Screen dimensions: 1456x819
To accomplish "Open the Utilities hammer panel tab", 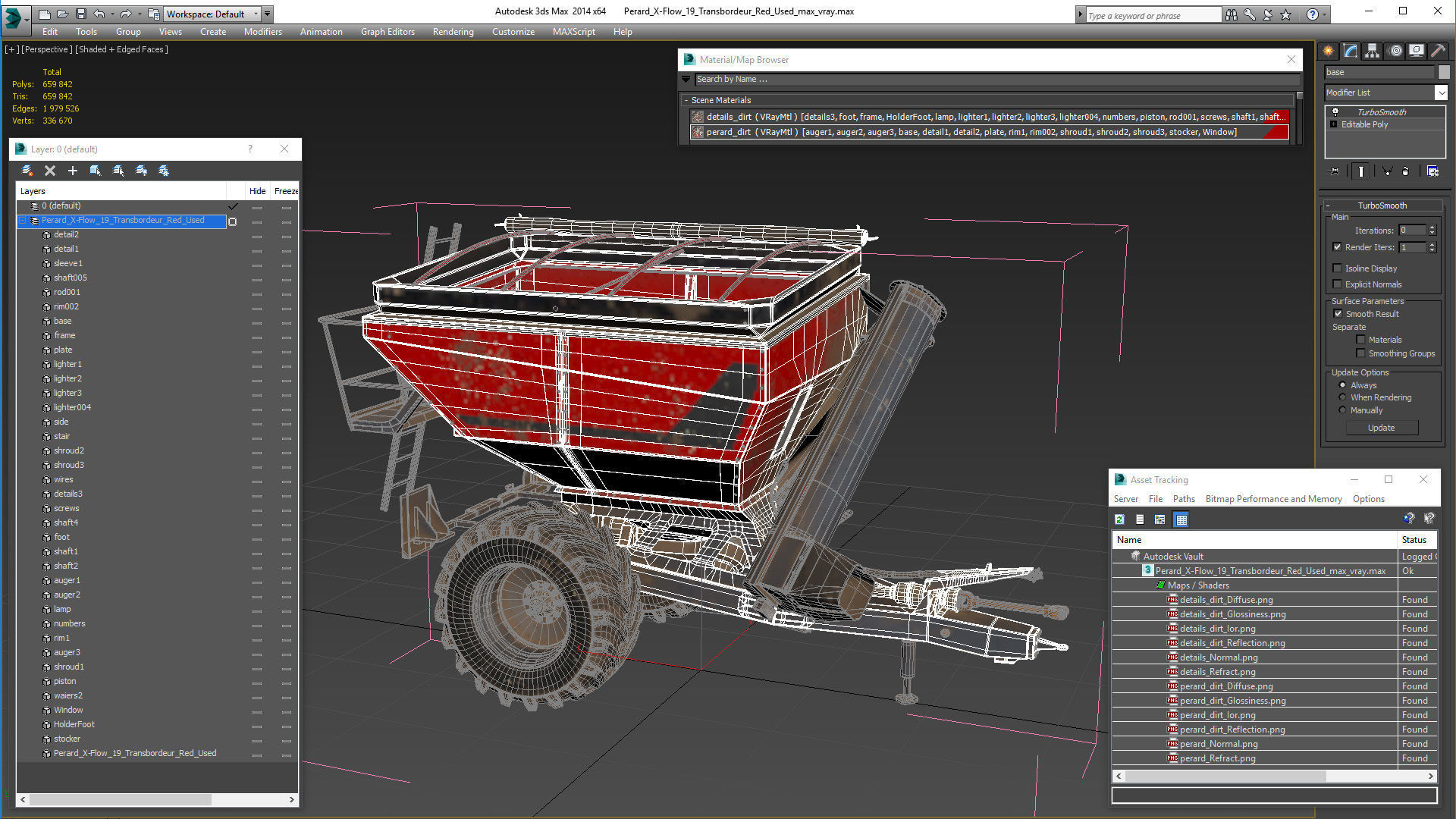I will (x=1438, y=51).
